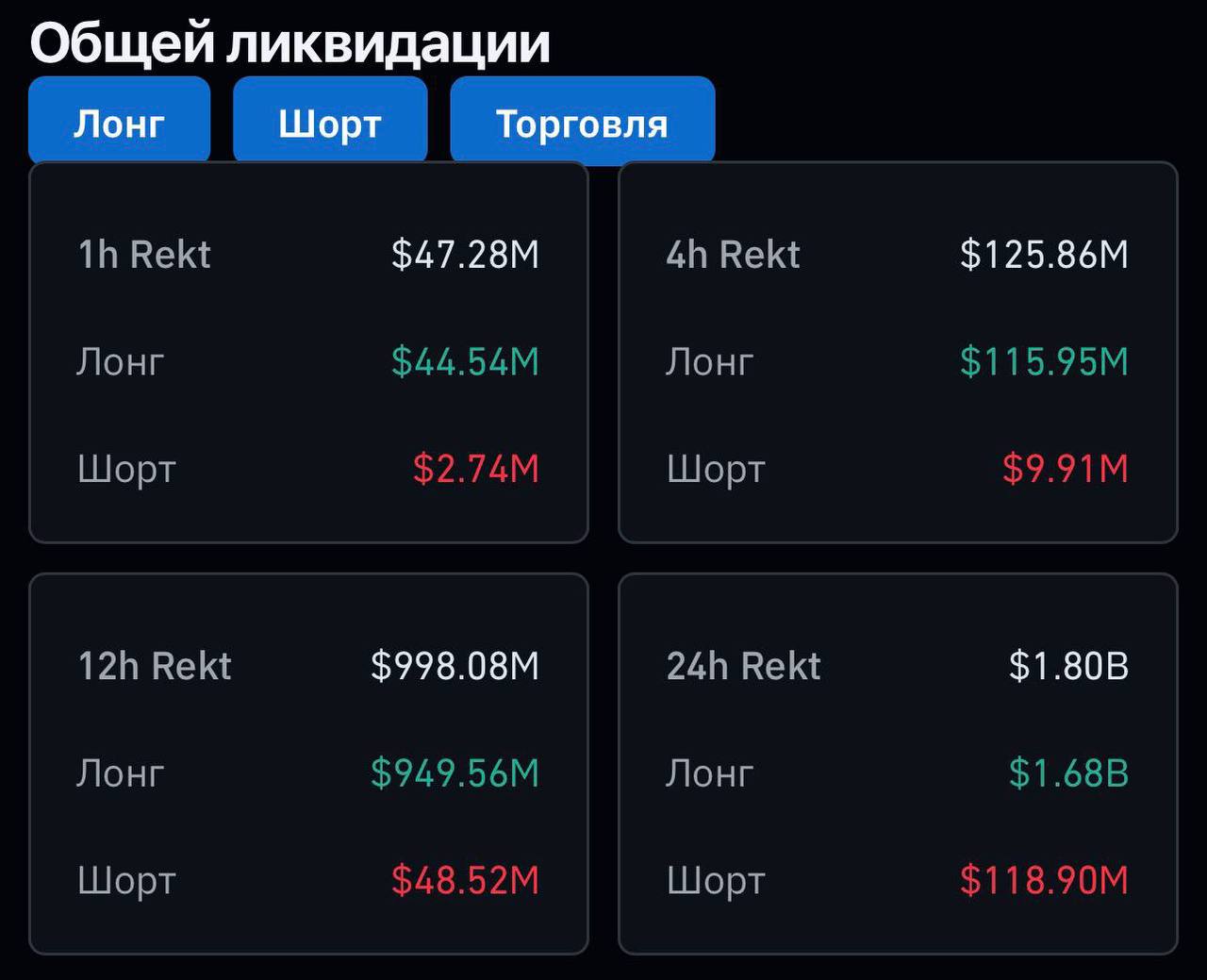Click the 1h Rekt card
Screen dimensions: 1207x980
[x=311, y=354]
